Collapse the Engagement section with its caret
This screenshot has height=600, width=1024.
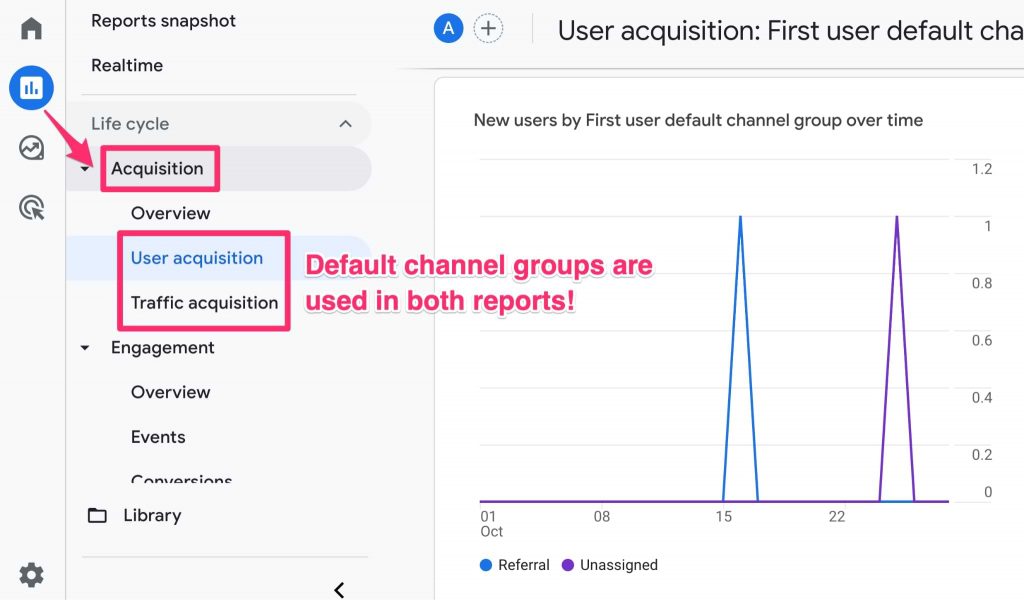pyautogui.click(x=84, y=347)
